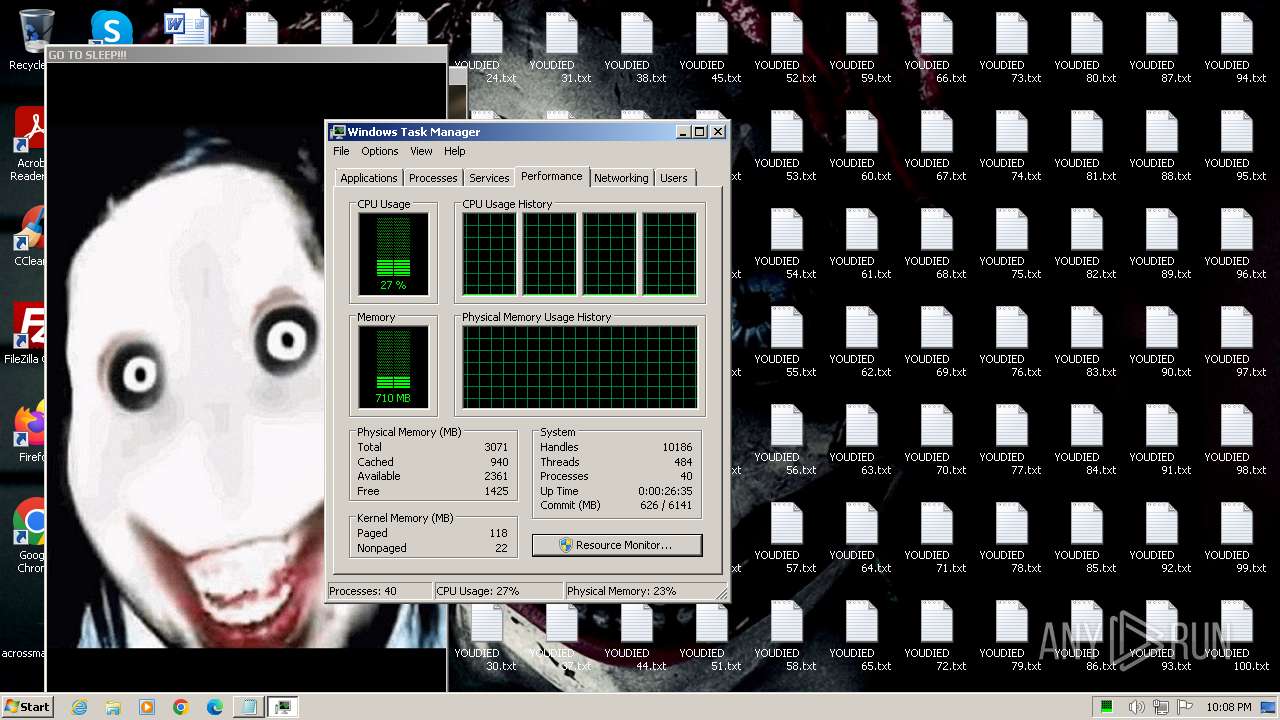Switch to the Networking tab
Image resolution: width=1280 pixels, height=720 pixels.
coord(621,178)
